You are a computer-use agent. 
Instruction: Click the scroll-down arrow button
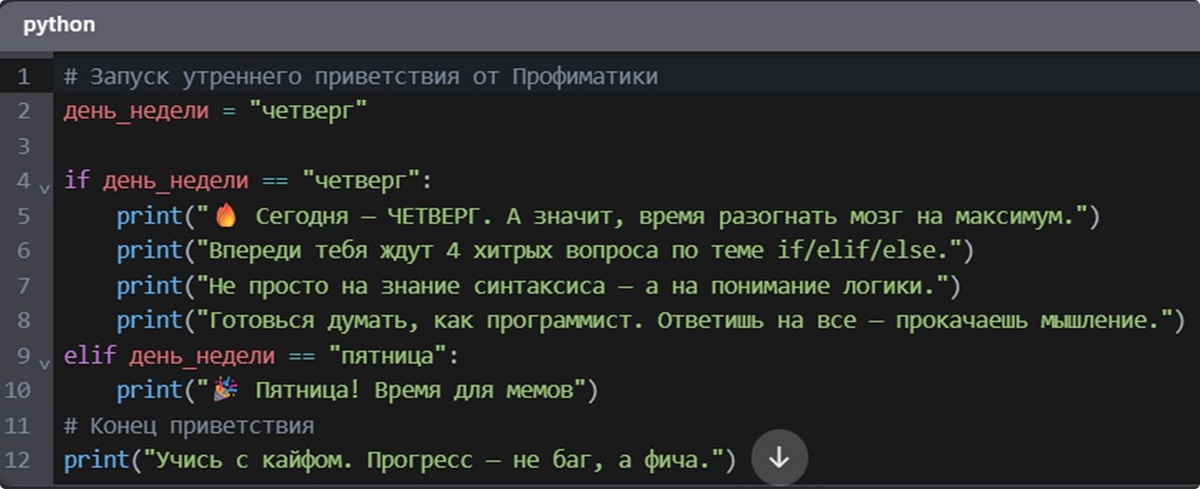point(779,458)
